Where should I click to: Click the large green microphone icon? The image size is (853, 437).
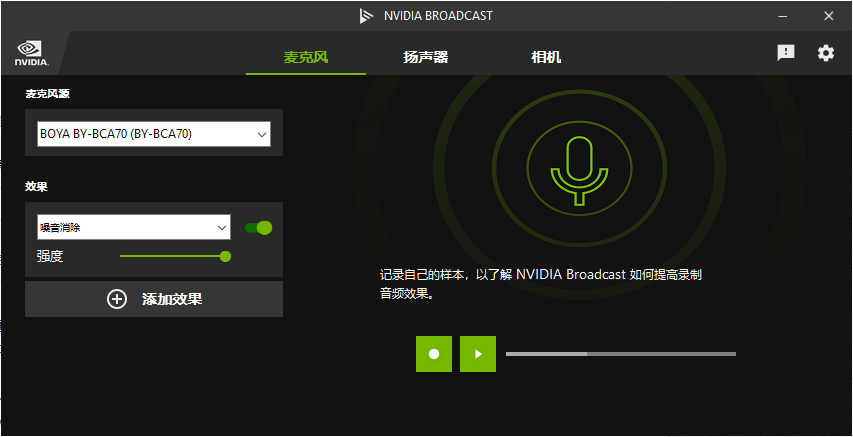coord(579,171)
